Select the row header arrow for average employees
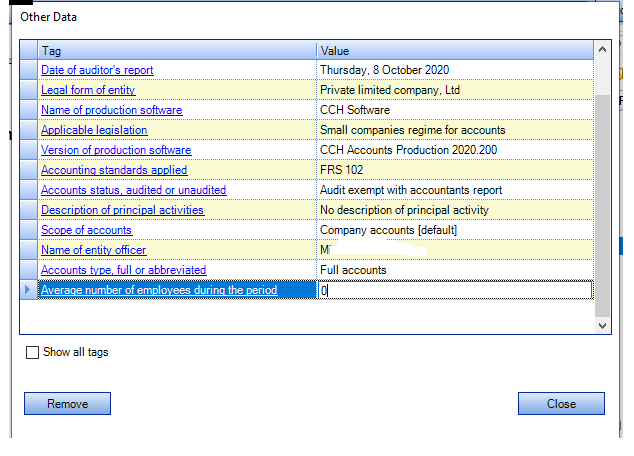 28,290
